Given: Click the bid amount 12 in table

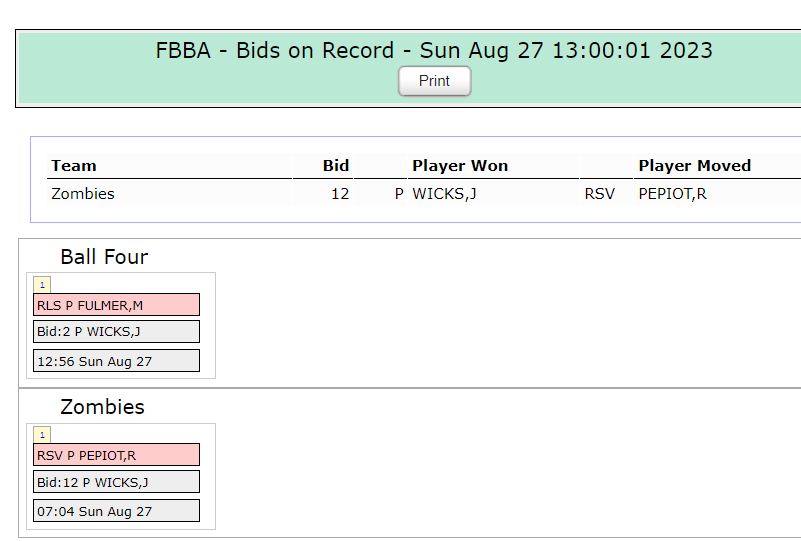Looking at the screenshot, I should pos(340,194).
